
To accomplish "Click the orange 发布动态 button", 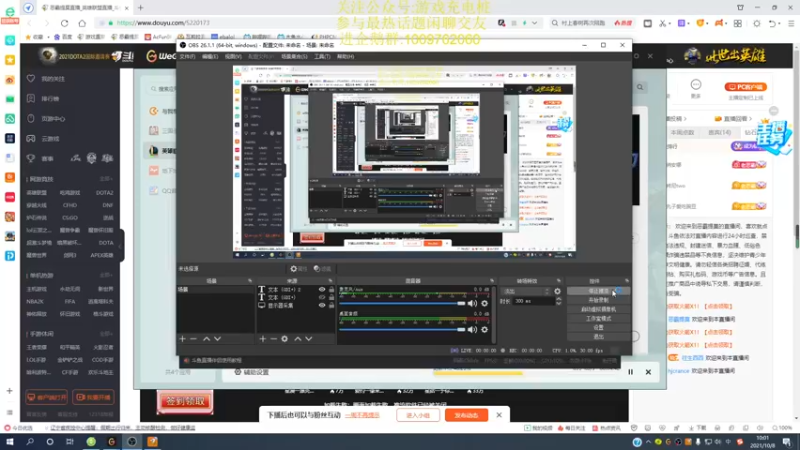I will pyautogui.click(x=466, y=415).
